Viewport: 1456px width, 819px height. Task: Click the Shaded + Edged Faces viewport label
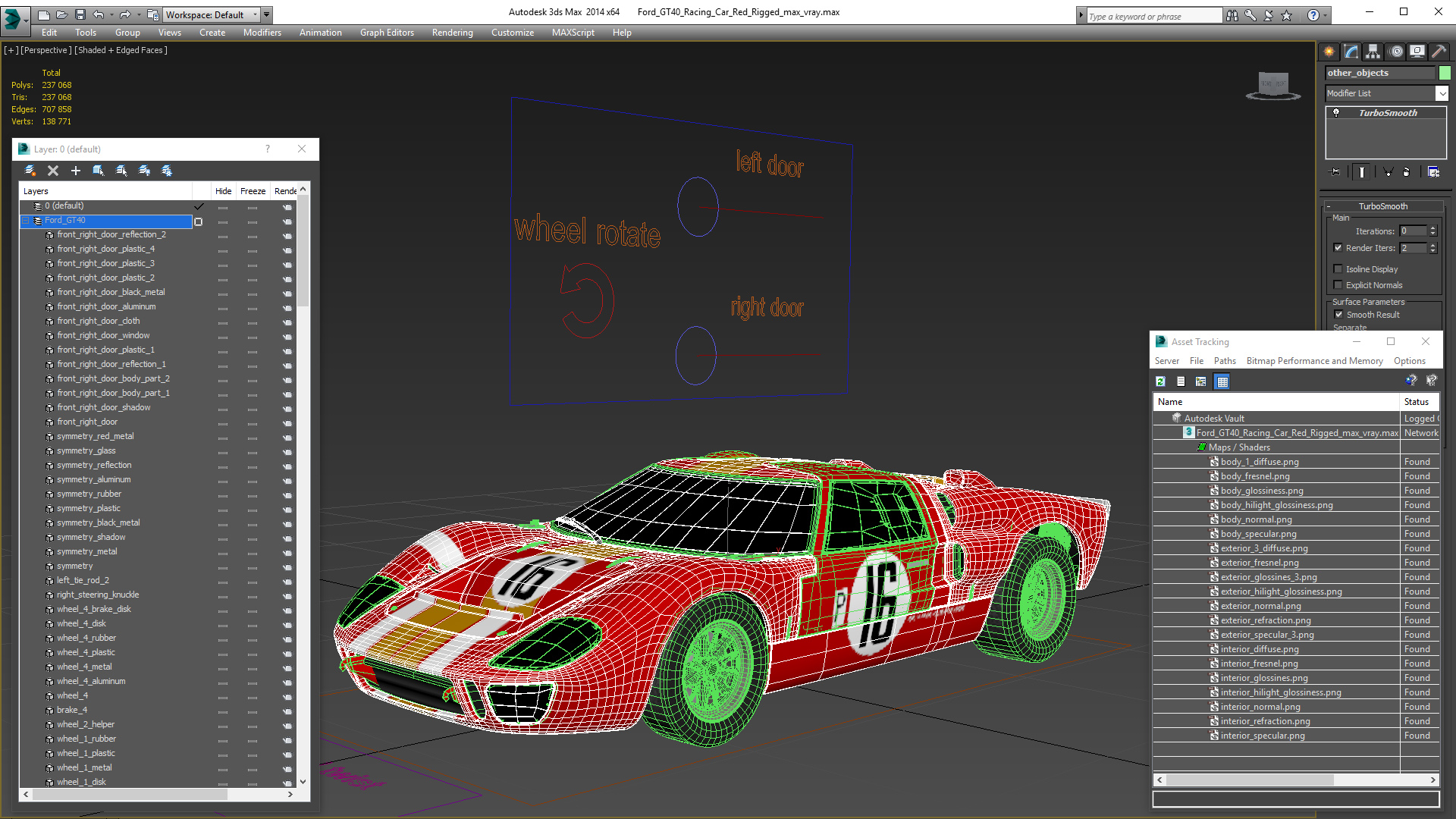tap(121, 50)
